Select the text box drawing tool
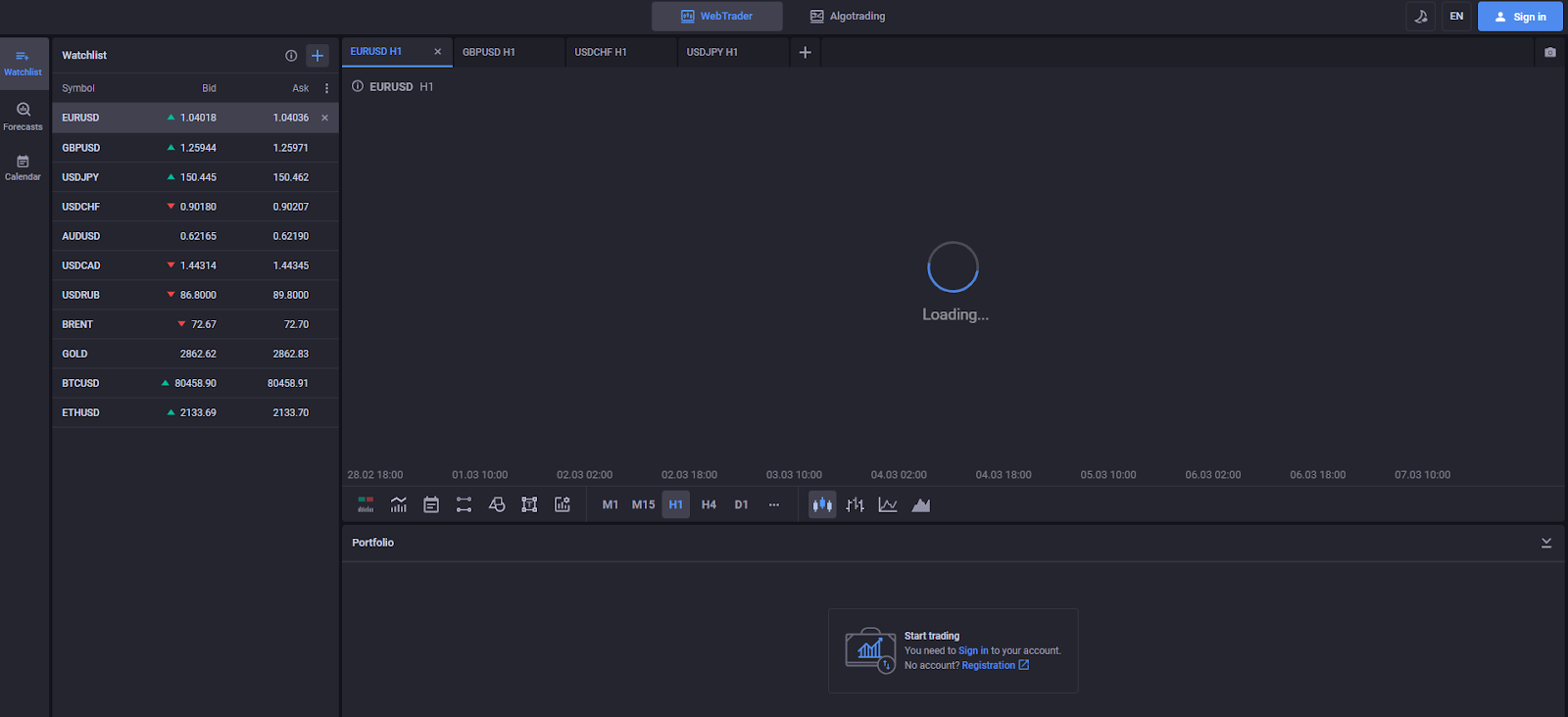 pyautogui.click(x=529, y=504)
